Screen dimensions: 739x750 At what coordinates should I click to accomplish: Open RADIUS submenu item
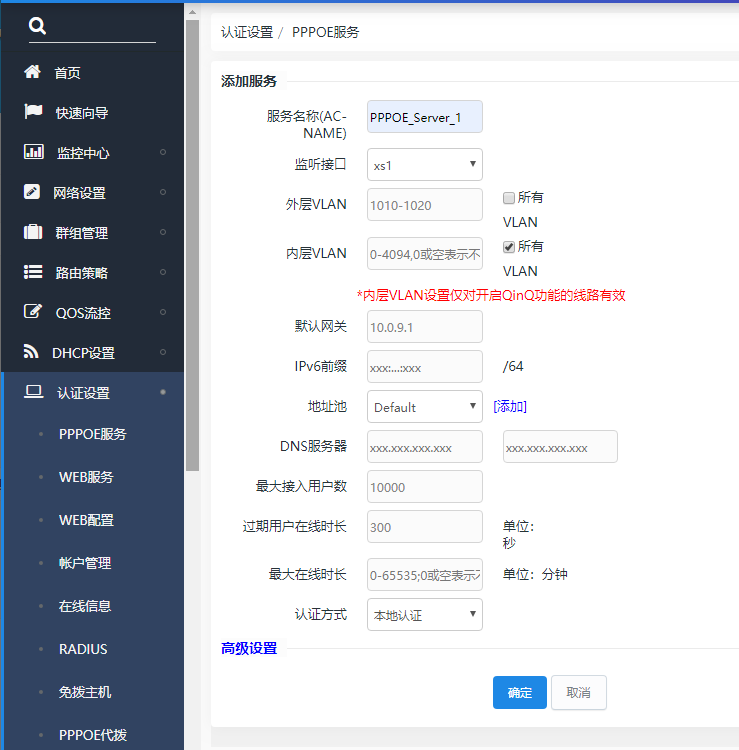pos(83,649)
